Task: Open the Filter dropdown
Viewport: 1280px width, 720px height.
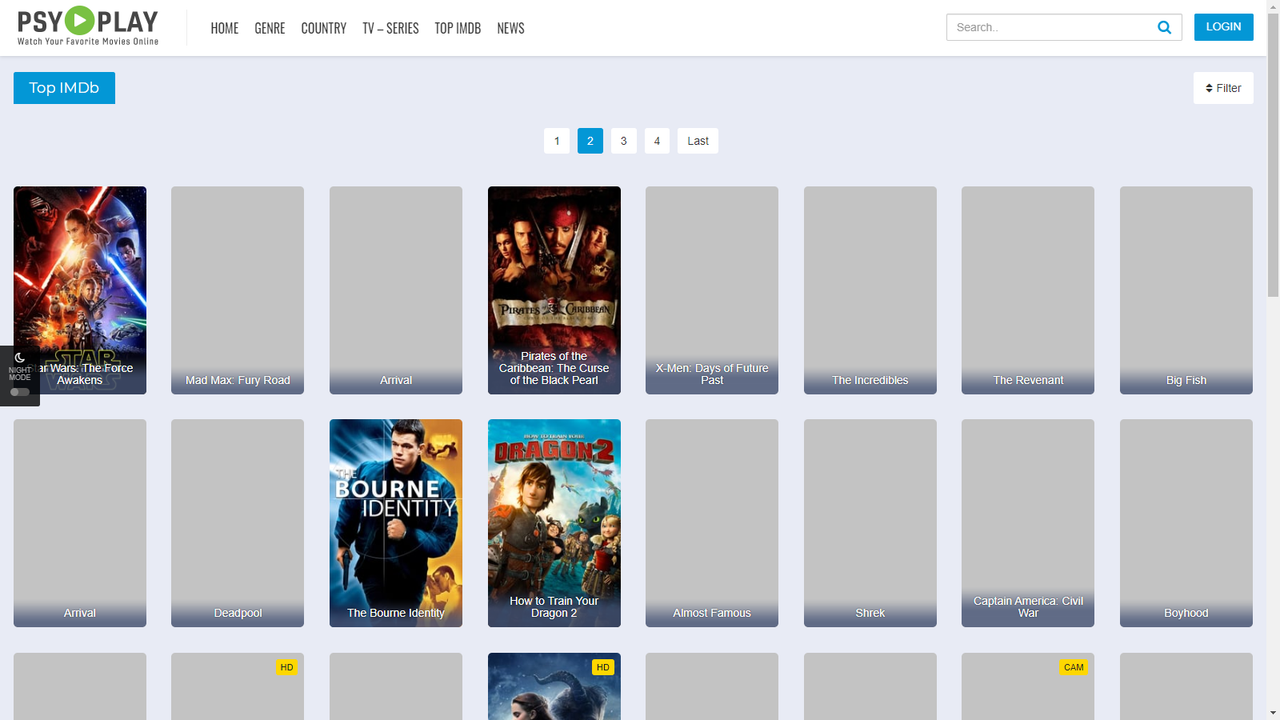Action: pyautogui.click(x=1223, y=88)
